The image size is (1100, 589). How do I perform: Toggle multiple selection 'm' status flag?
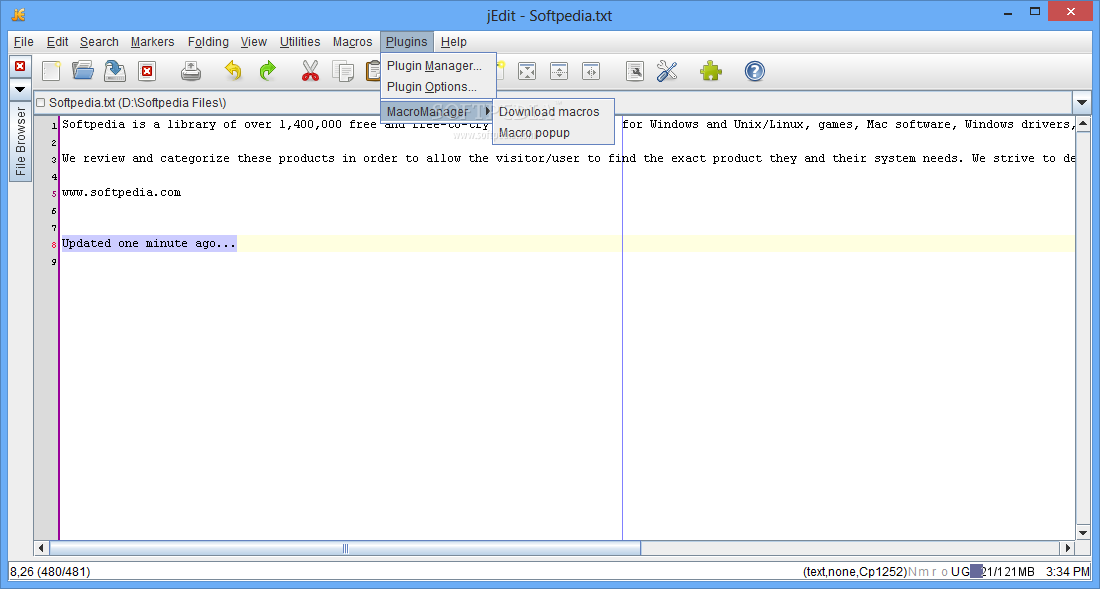pos(923,571)
